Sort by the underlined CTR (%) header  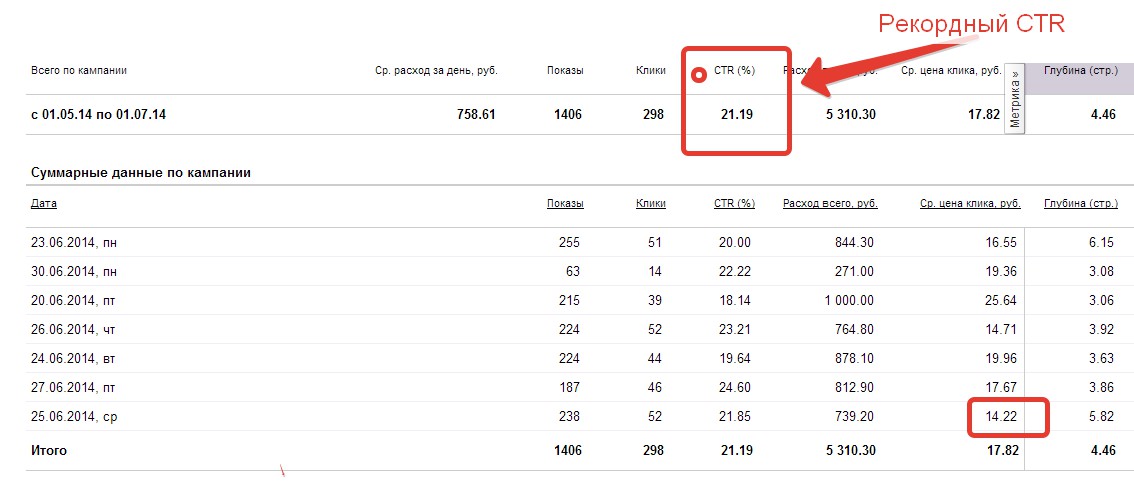click(x=734, y=203)
